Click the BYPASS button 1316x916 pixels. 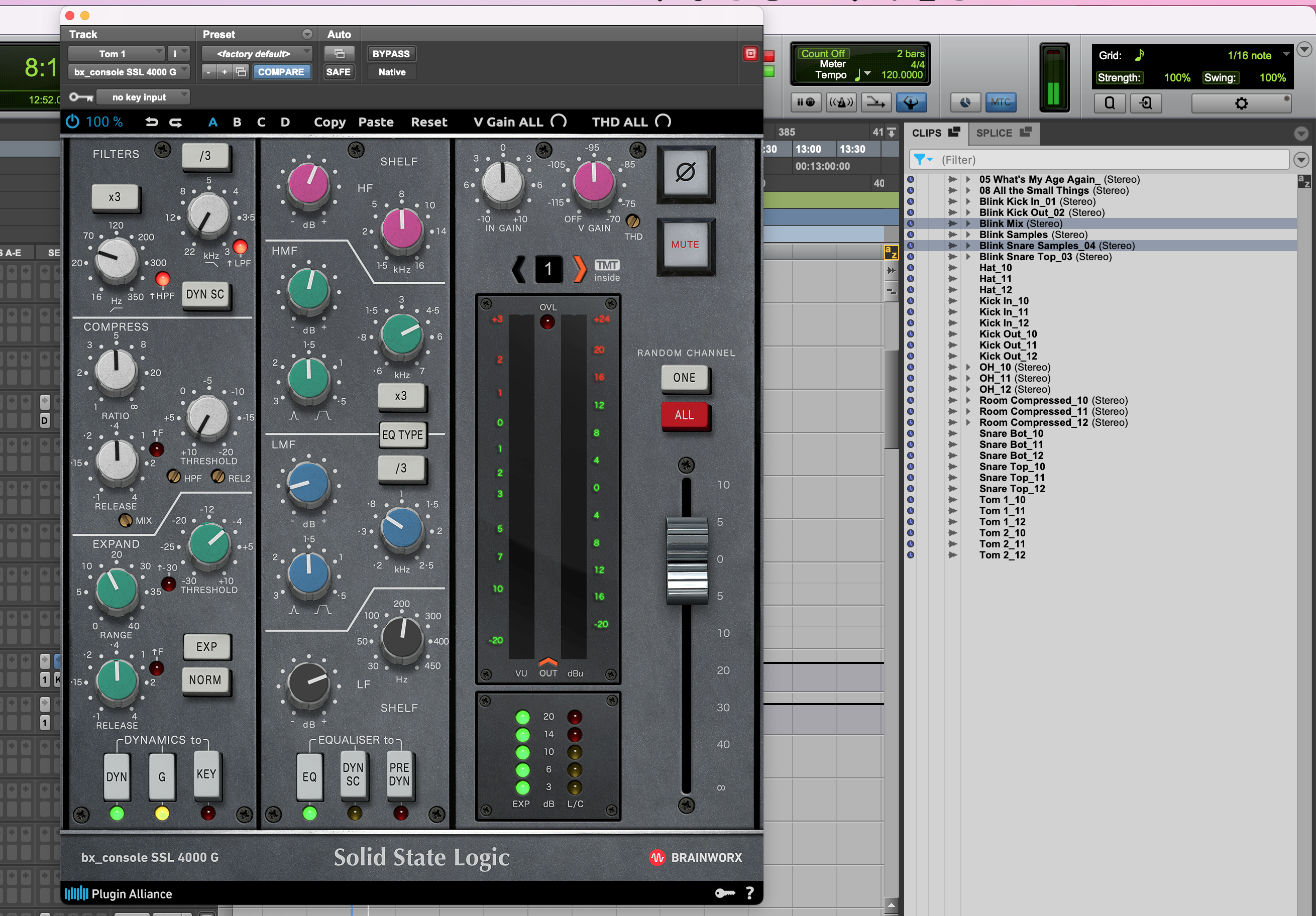391,54
